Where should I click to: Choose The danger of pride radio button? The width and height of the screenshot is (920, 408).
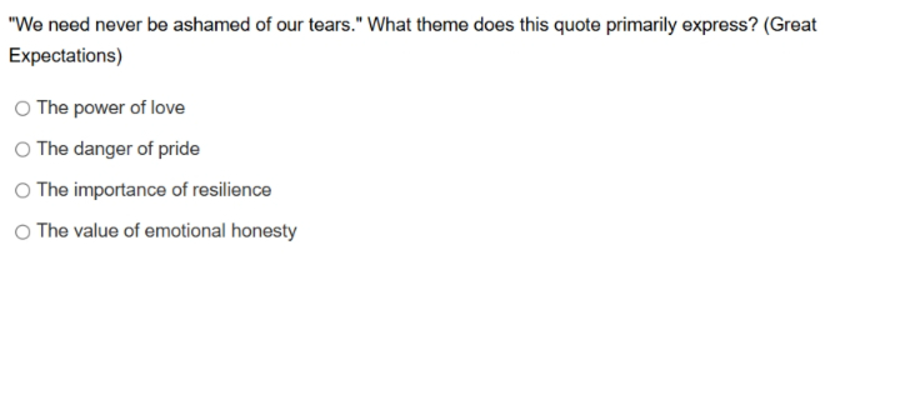coord(22,150)
